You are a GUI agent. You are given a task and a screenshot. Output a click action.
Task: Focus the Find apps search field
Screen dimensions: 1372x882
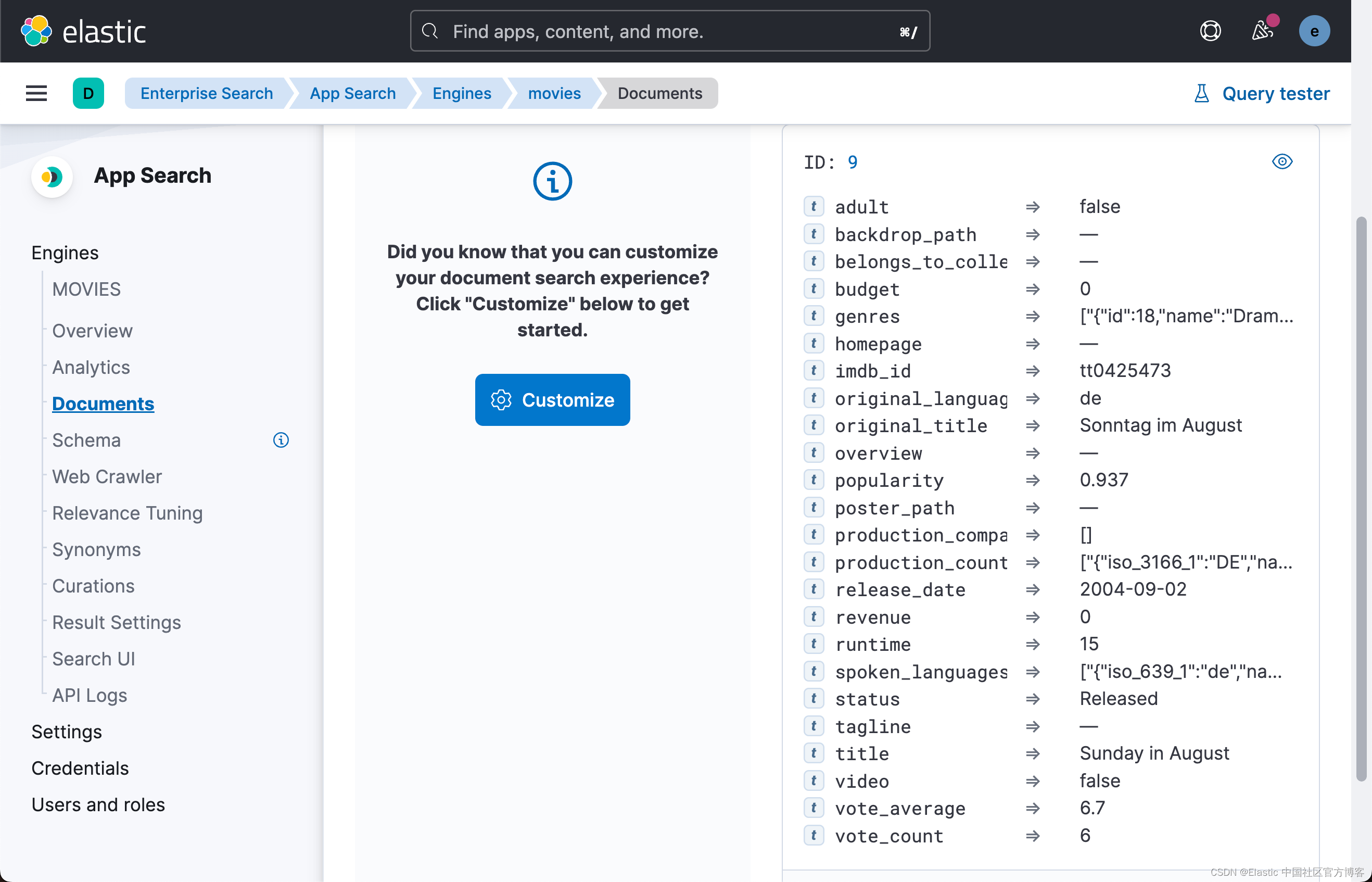click(670, 31)
